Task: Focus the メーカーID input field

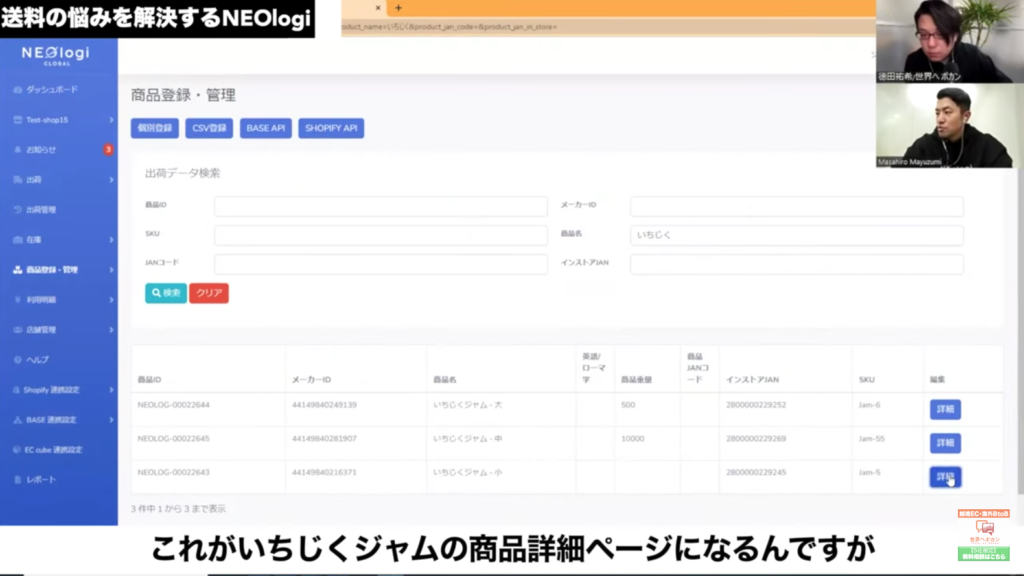Action: pyautogui.click(x=797, y=206)
